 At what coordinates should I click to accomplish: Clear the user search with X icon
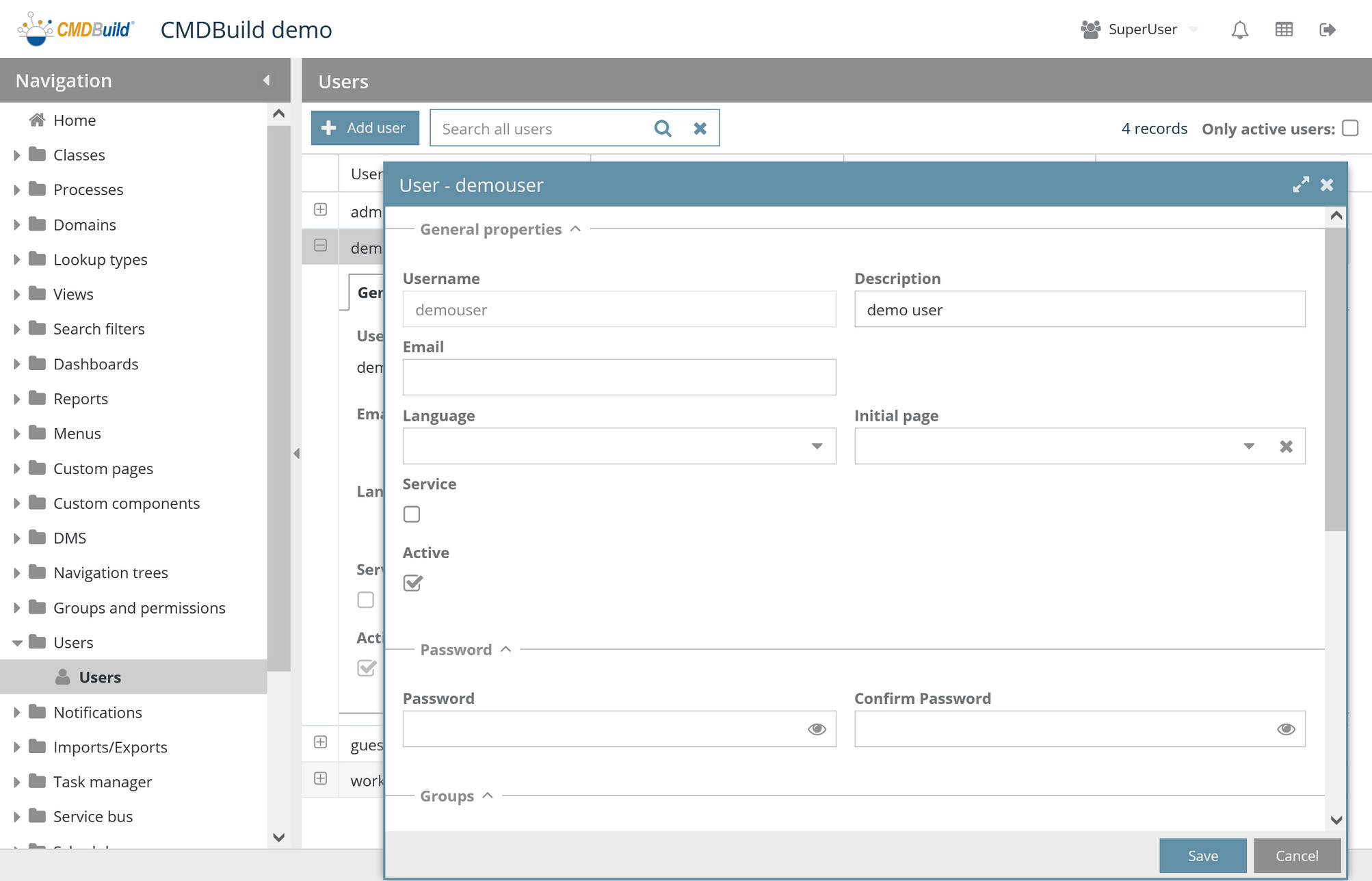click(700, 128)
